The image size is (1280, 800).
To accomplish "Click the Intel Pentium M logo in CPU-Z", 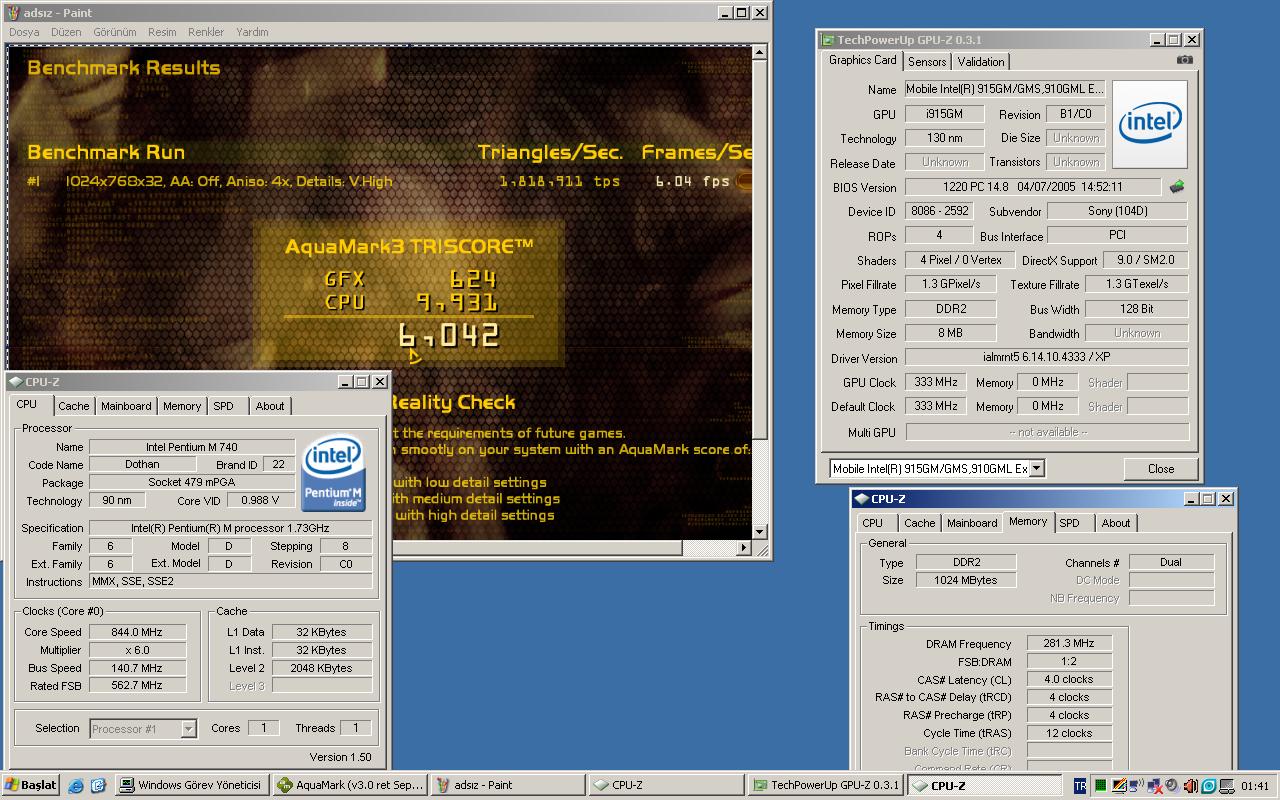I will tap(333, 472).
